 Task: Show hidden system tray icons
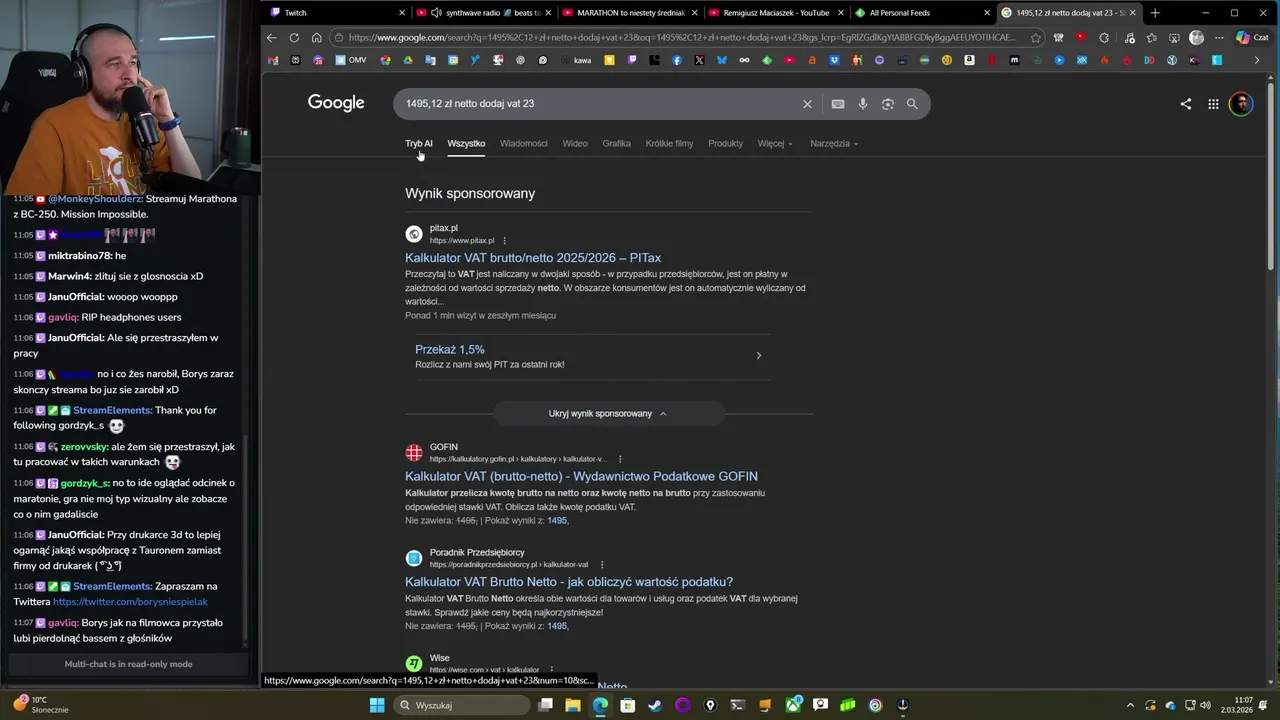pyautogui.click(x=1131, y=705)
